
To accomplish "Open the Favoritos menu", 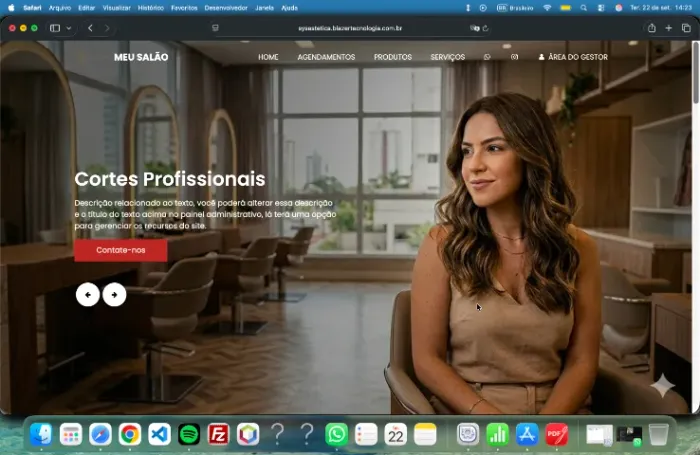I will pyautogui.click(x=184, y=8).
